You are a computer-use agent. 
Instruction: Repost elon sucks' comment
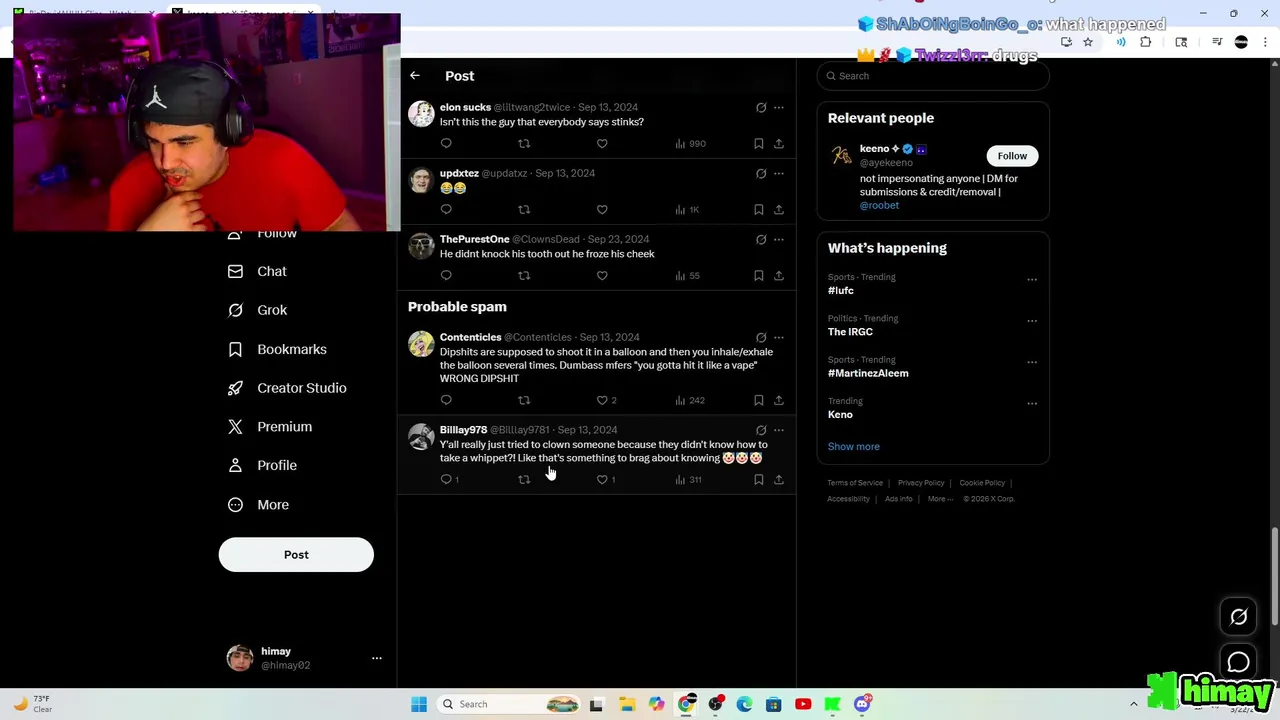pos(524,144)
